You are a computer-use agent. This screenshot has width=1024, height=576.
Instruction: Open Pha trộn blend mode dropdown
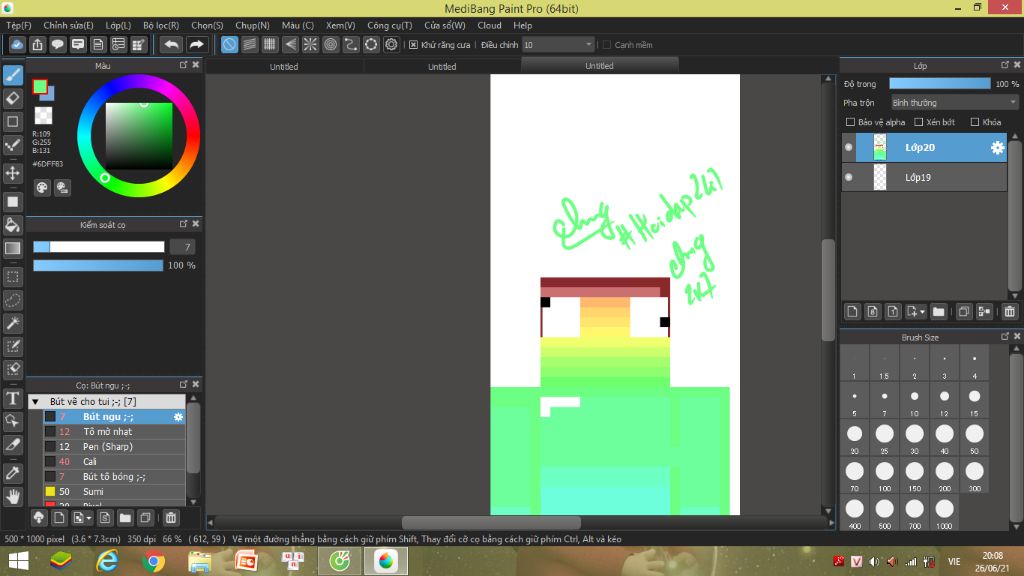click(x=954, y=103)
